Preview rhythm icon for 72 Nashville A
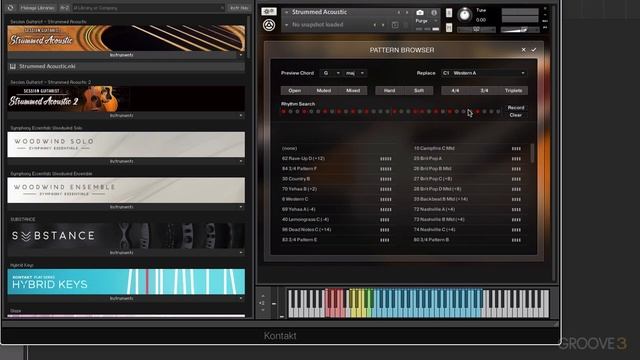The height and width of the screenshot is (360, 640). coord(516,210)
